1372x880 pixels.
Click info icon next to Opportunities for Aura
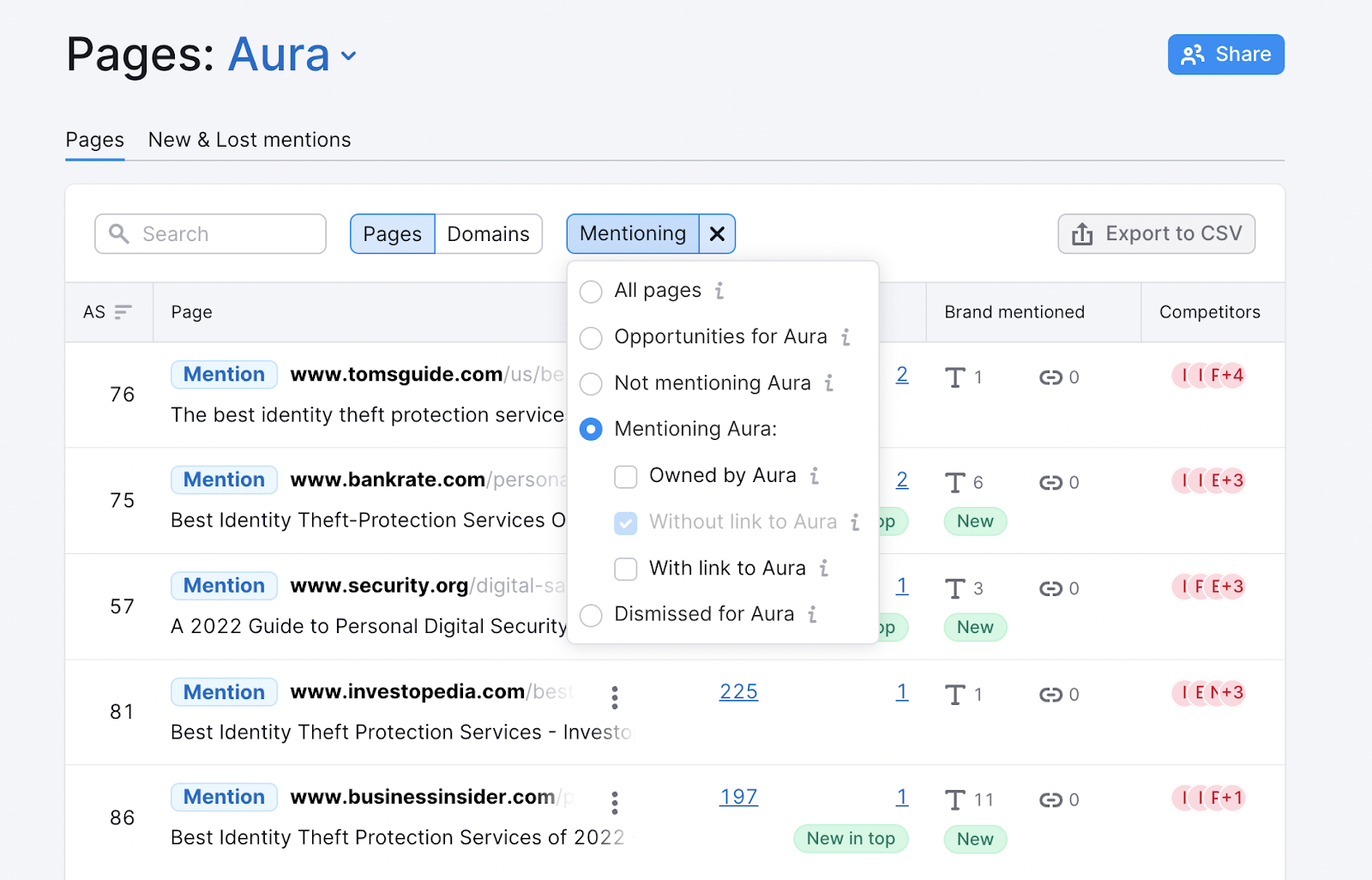pos(845,337)
